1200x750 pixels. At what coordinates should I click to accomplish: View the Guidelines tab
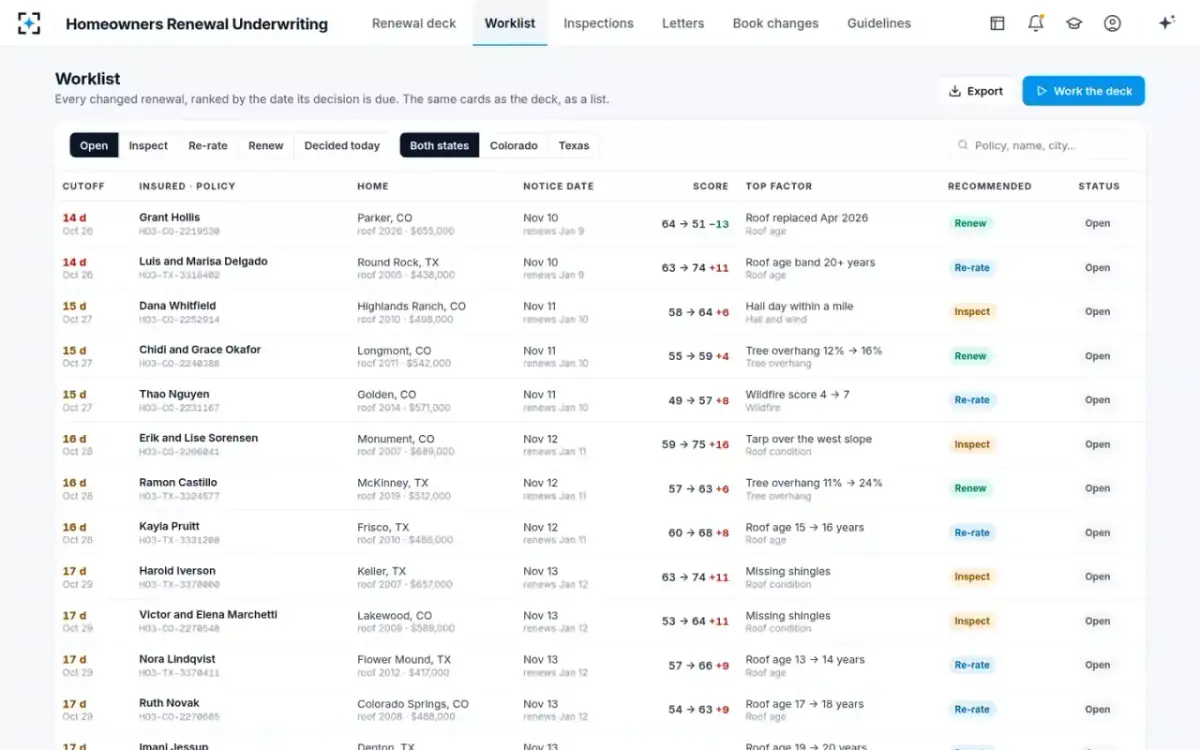tap(879, 23)
